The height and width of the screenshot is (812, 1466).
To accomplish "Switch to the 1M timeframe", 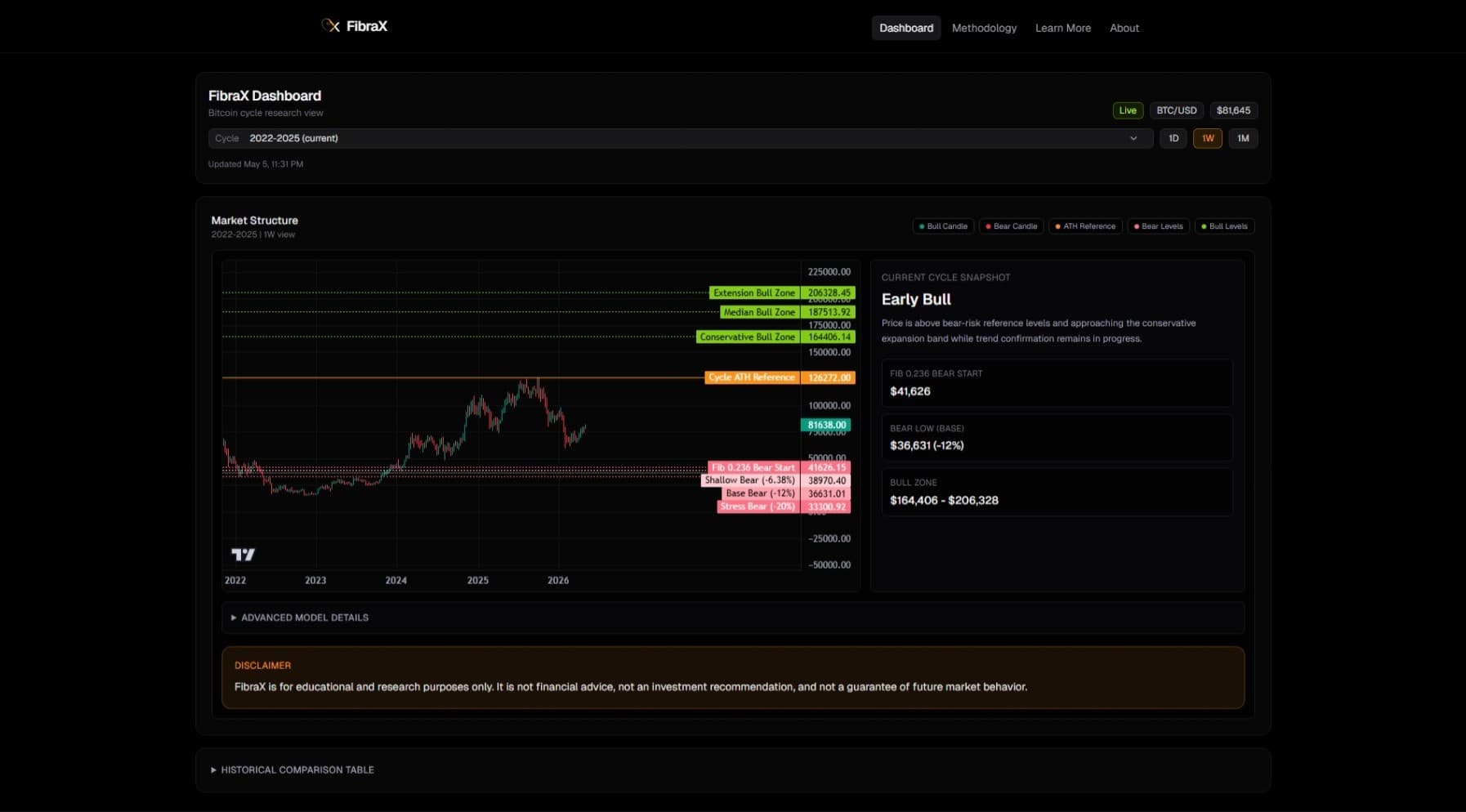I will (x=1243, y=138).
